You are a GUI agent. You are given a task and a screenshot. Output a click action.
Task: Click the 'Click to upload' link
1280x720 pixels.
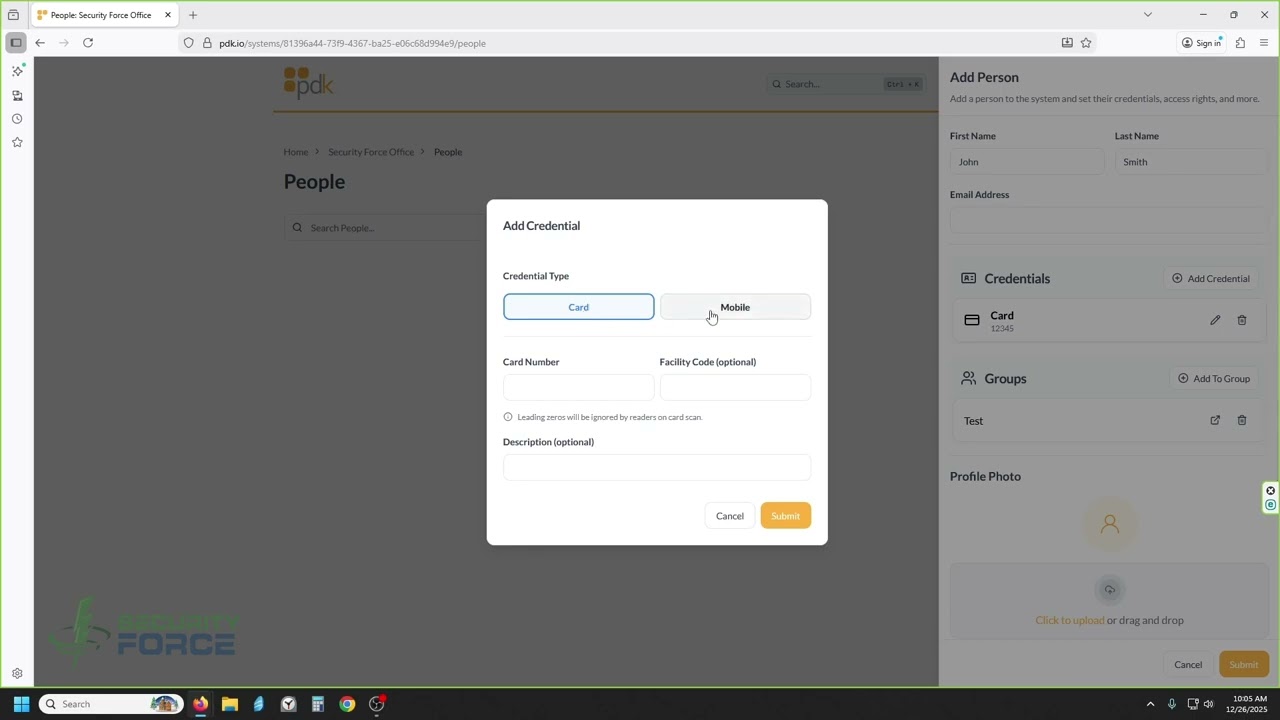(1070, 620)
